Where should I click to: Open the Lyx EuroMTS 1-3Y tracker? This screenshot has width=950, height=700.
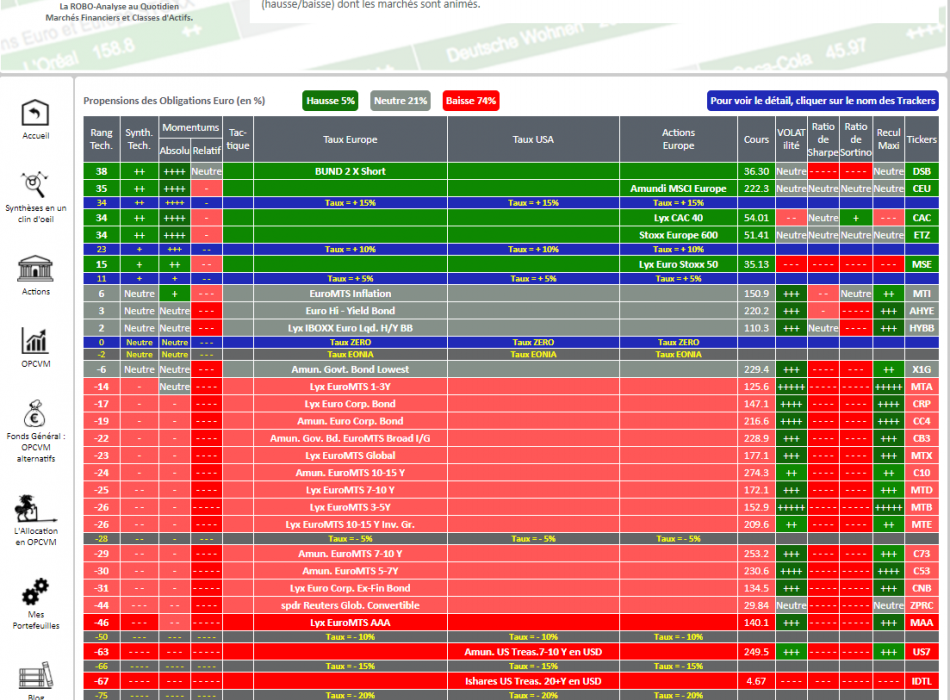pyautogui.click(x=350, y=387)
